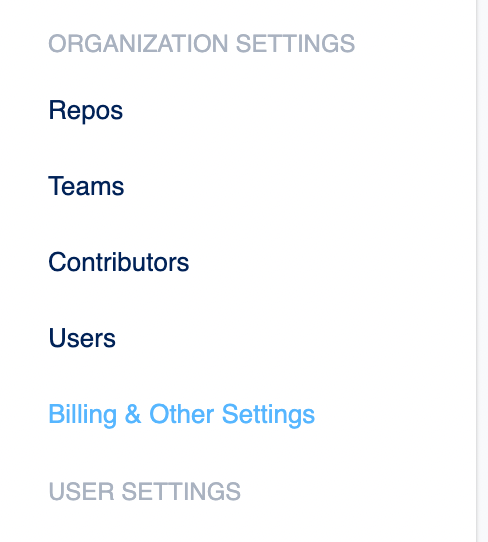Select the gray USER SETTINGS label
Image resolution: width=488 pixels, height=542 pixels.
click(144, 491)
